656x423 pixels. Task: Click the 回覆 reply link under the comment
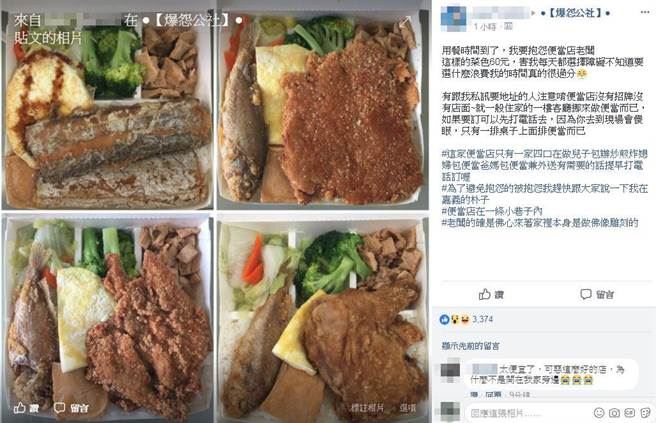pyautogui.click(x=494, y=394)
